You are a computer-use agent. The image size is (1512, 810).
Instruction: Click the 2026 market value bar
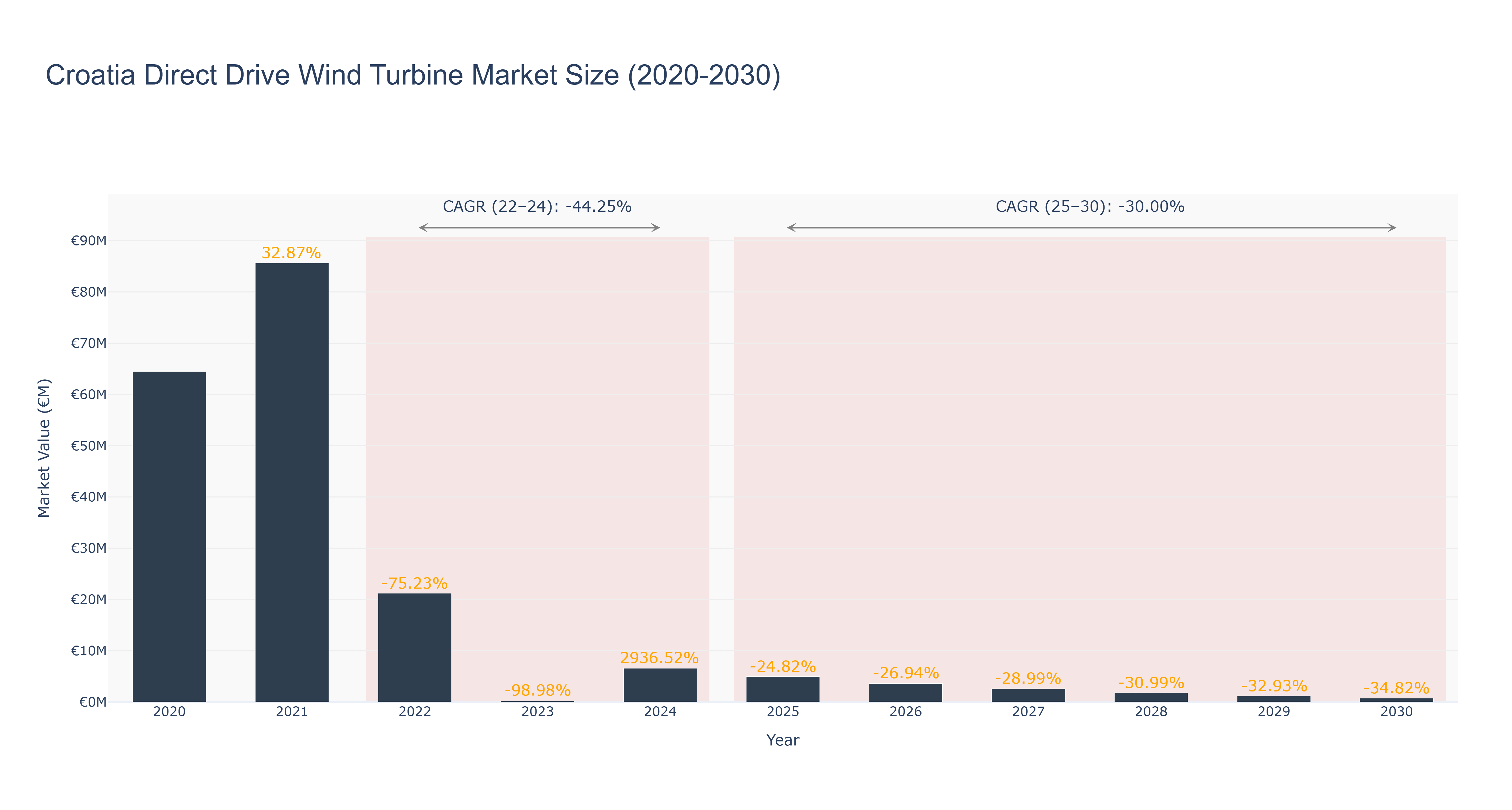(x=905, y=693)
